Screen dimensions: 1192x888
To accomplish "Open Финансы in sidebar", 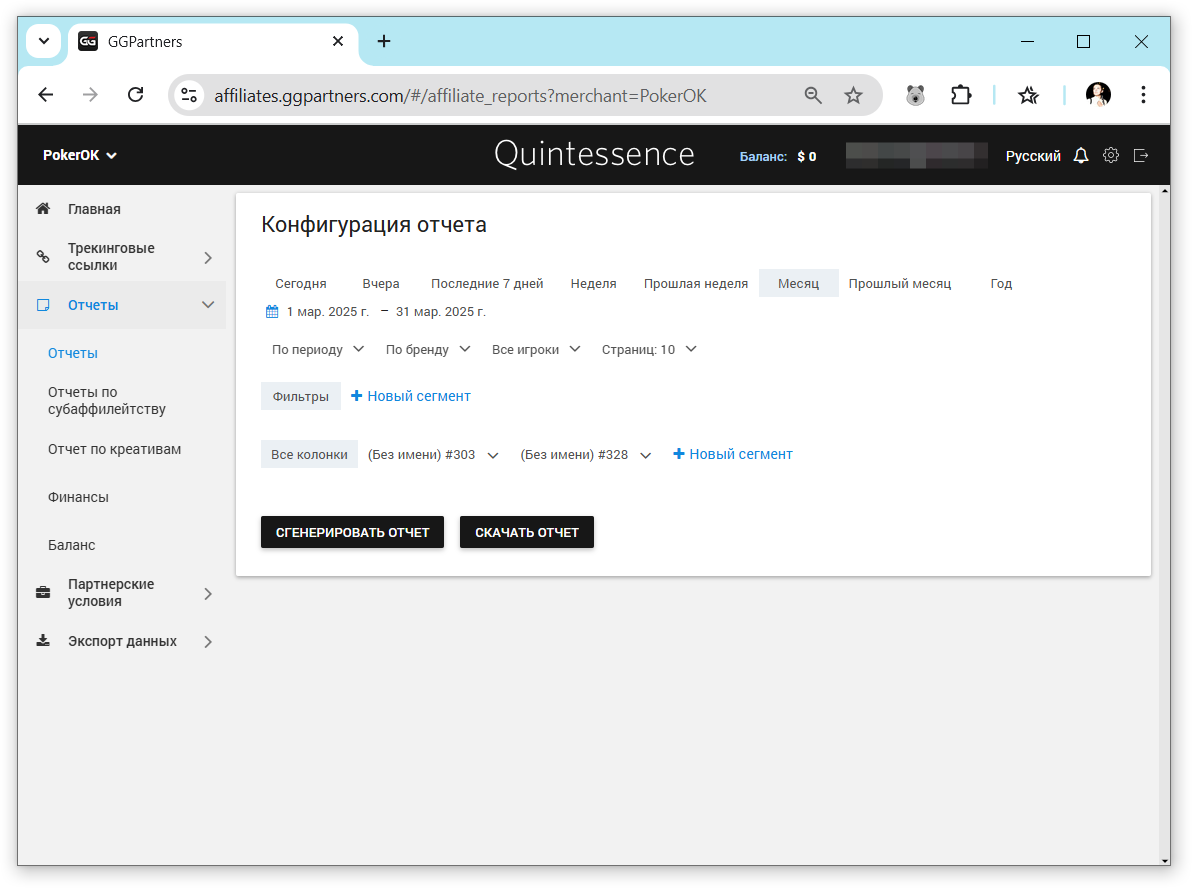I will click(78, 497).
